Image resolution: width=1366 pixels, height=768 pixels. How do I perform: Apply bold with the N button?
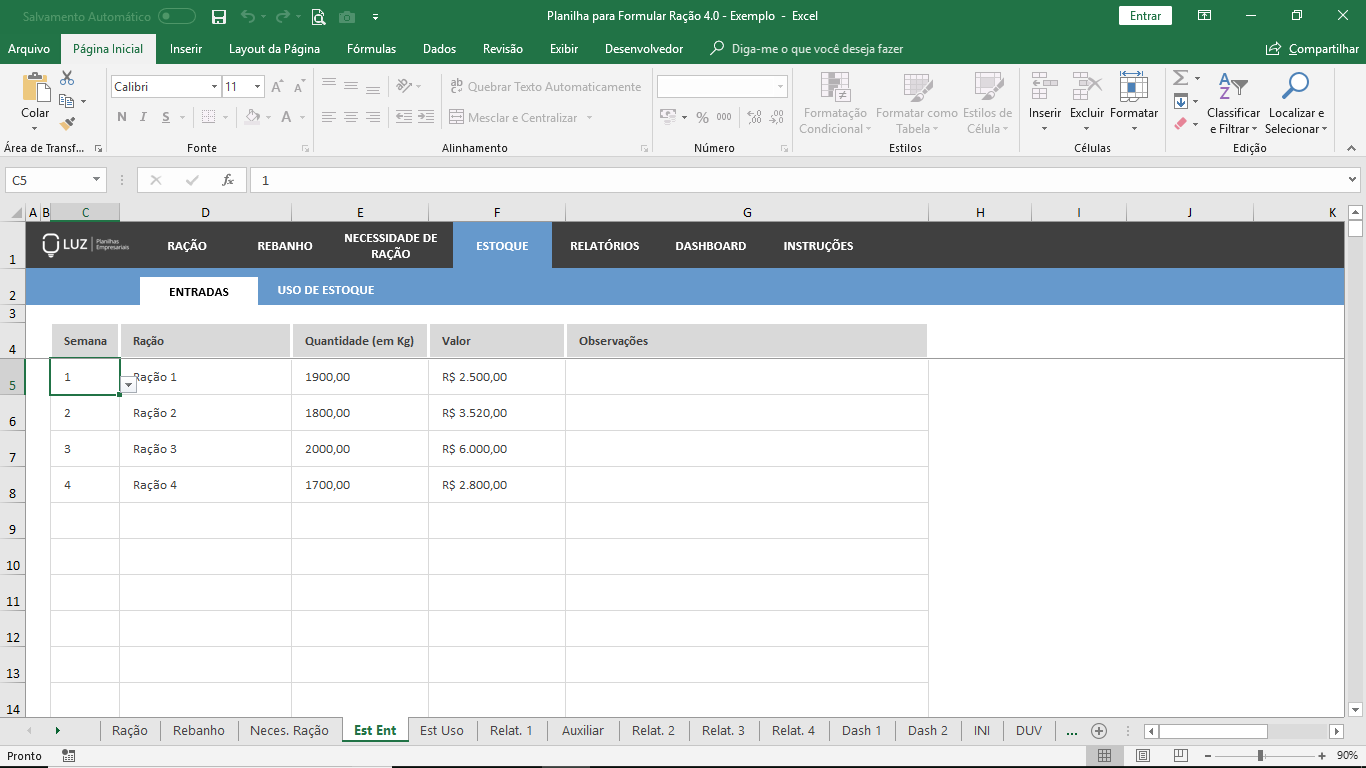122,117
